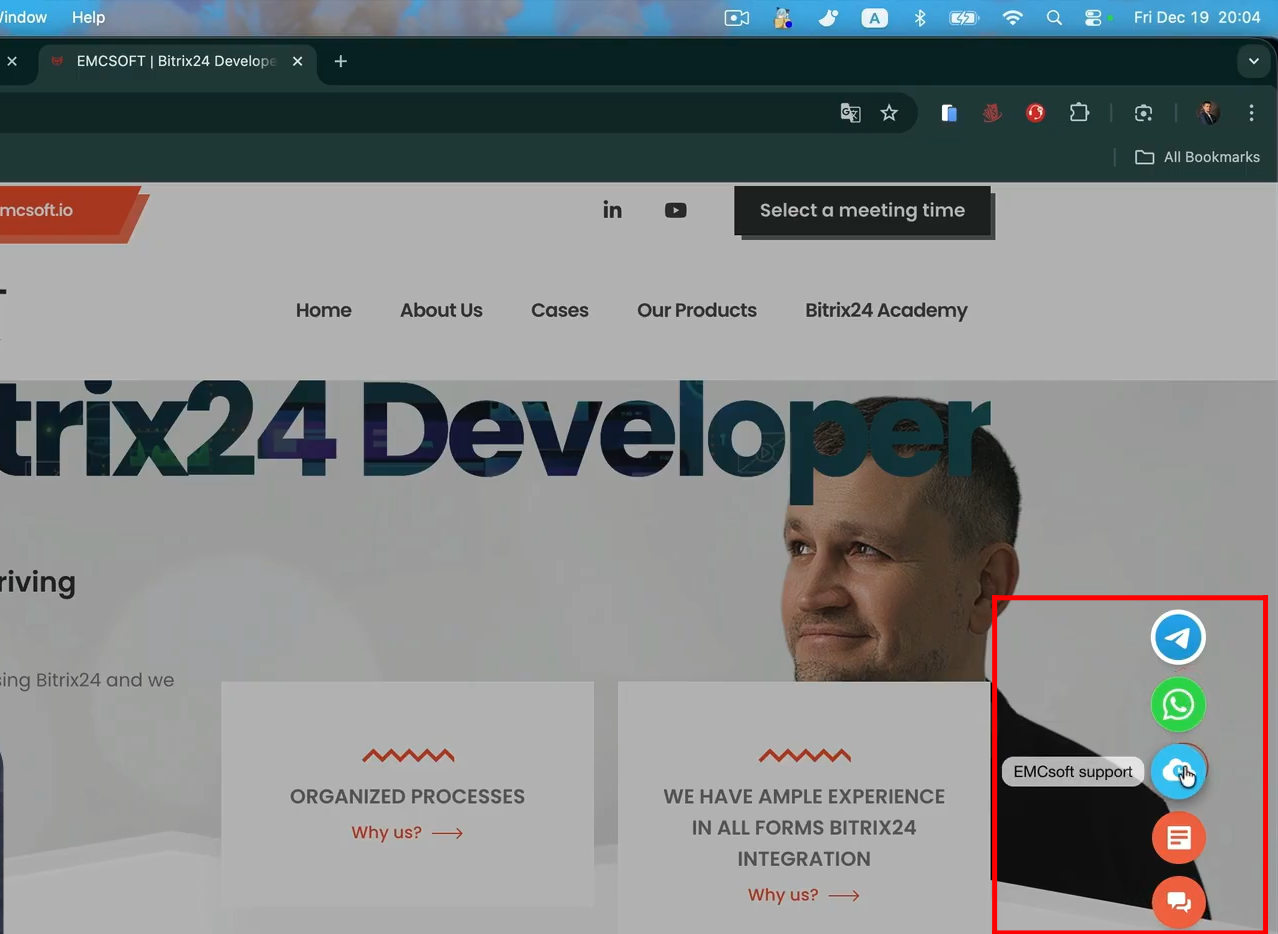The height and width of the screenshot is (934, 1278).
Task: Open a new browser tab
Action: [x=340, y=61]
